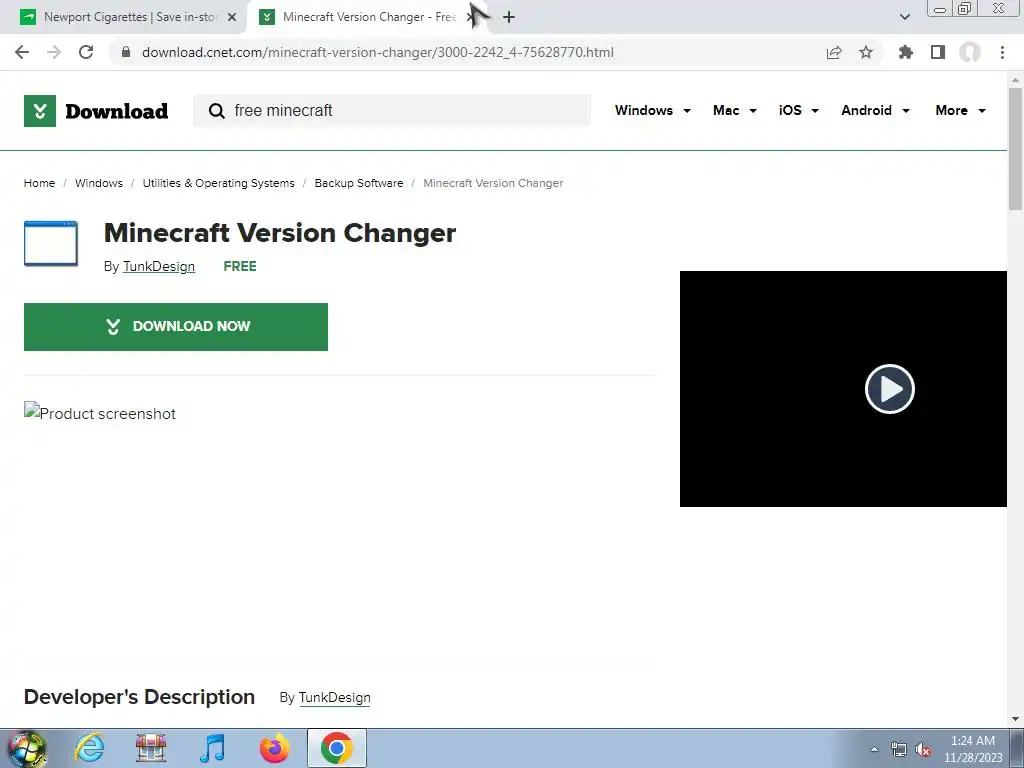Toggle Chrome side panel icon
This screenshot has width=1024, height=768.
(938, 52)
